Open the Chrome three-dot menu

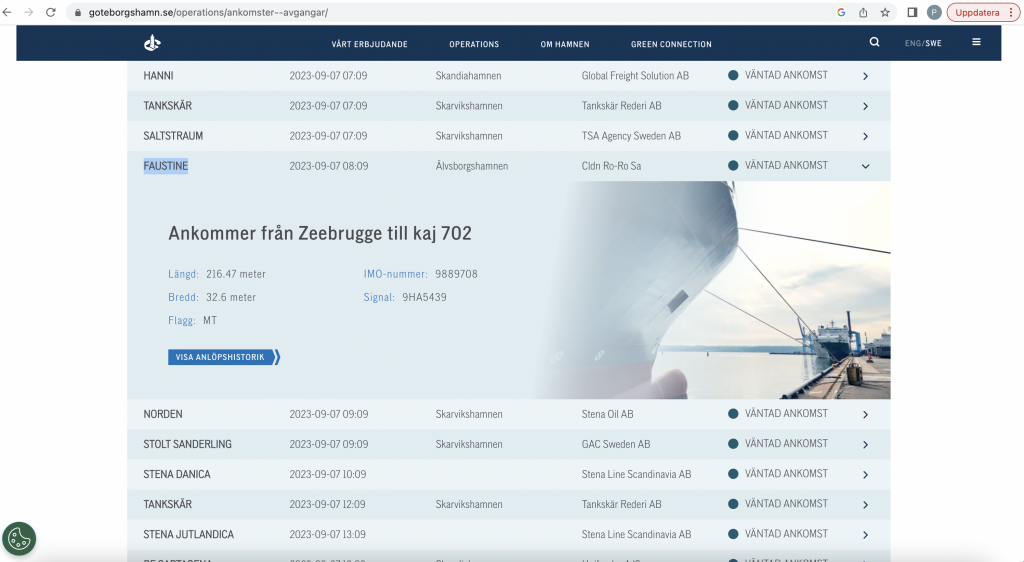[x=1012, y=12]
